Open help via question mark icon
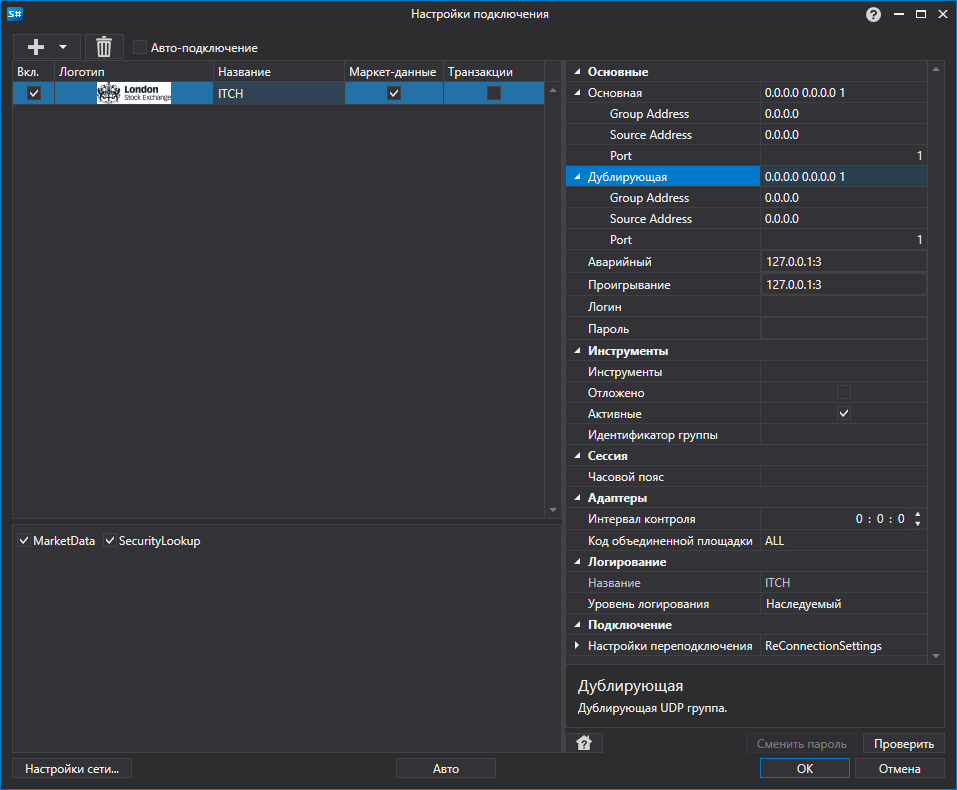The image size is (957, 790). [873, 14]
